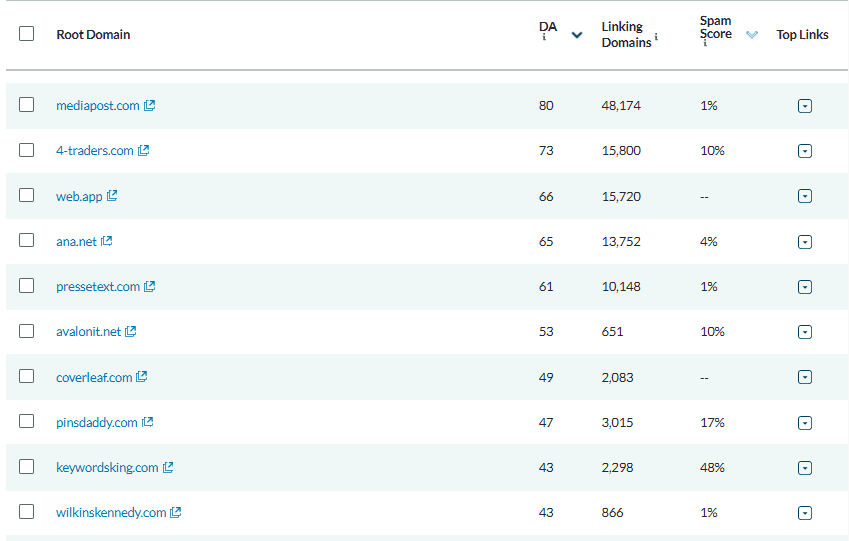The width and height of the screenshot is (849, 541).
Task: Tick the checkbox for mediapost.com row
Action: click(x=27, y=105)
